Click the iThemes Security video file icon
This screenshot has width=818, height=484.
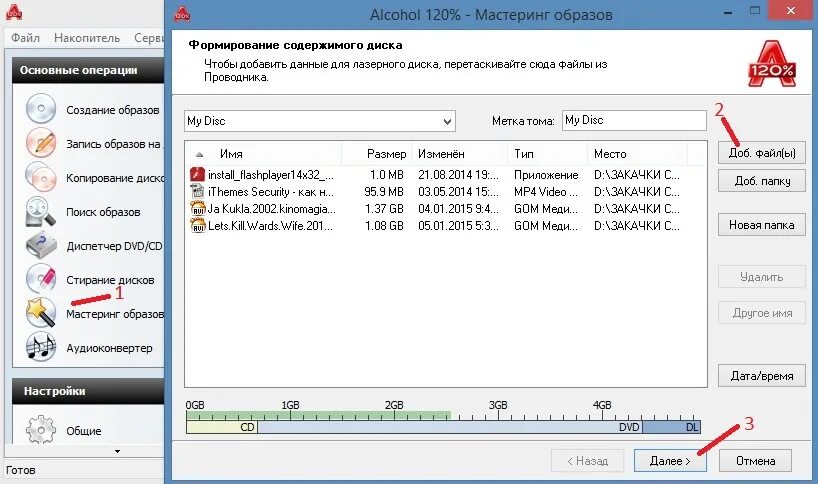[197, 191]
